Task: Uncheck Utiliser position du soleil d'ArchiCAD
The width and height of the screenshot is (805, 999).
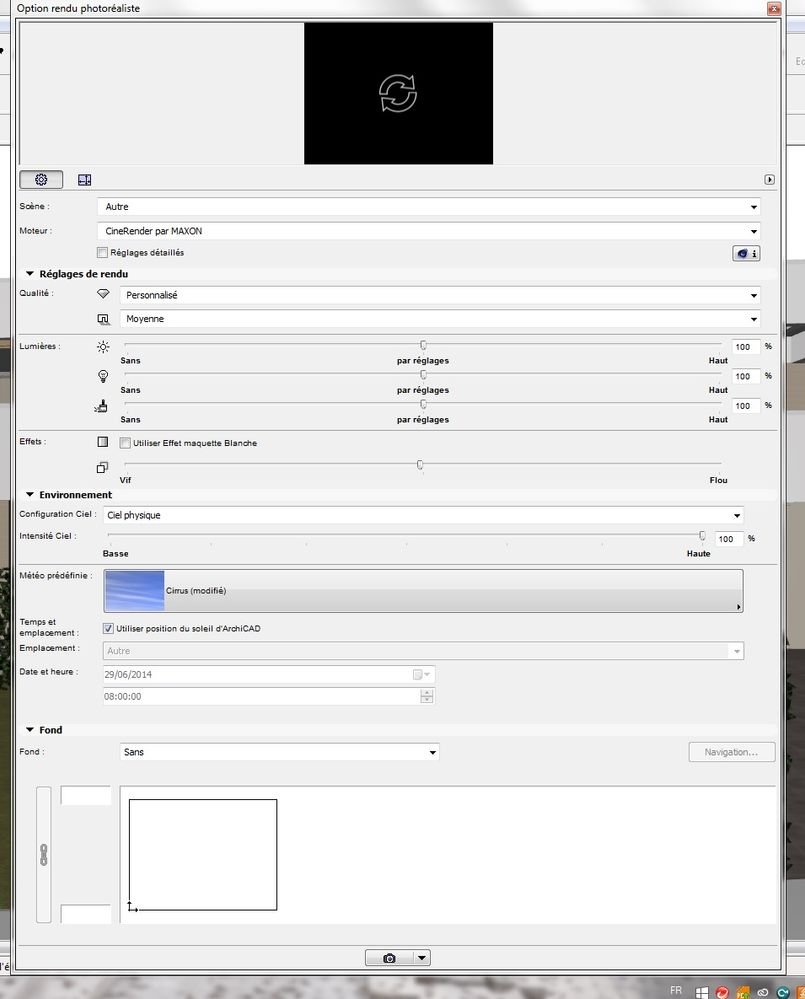Action: point(108,628)
